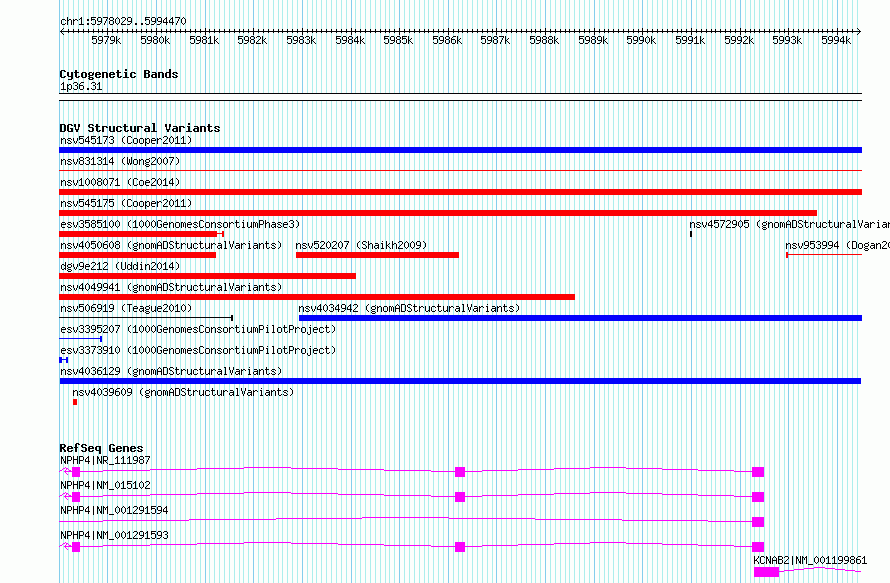This screenshot has height=583, width=890.
Task: Open the NPHP4|NM_015102 transcript label
Action: coord(105,485)
